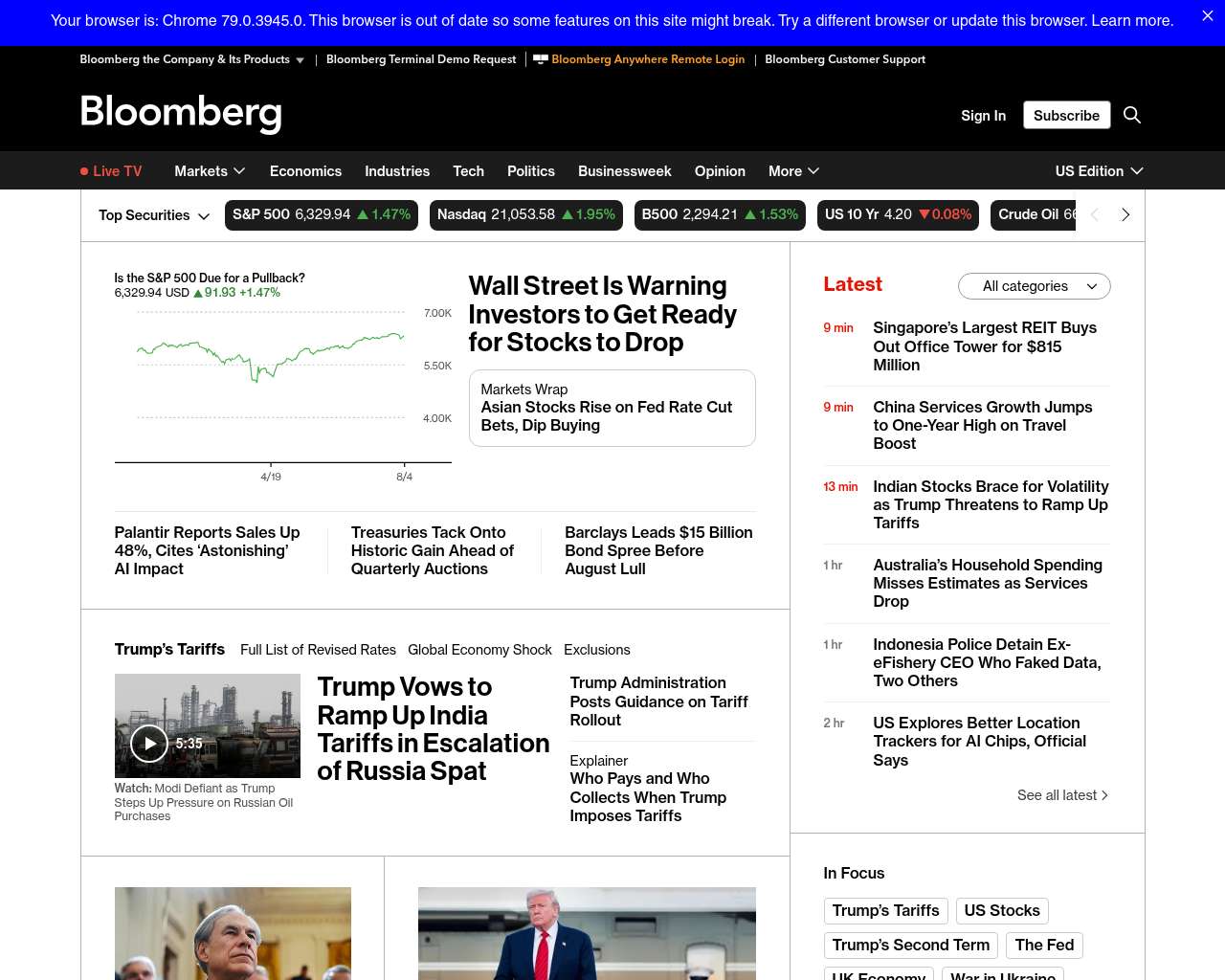Screen dimensions: 1225x980
Task: Advance the securities ticker with right arrow
Action: [x=1125, y=215]
